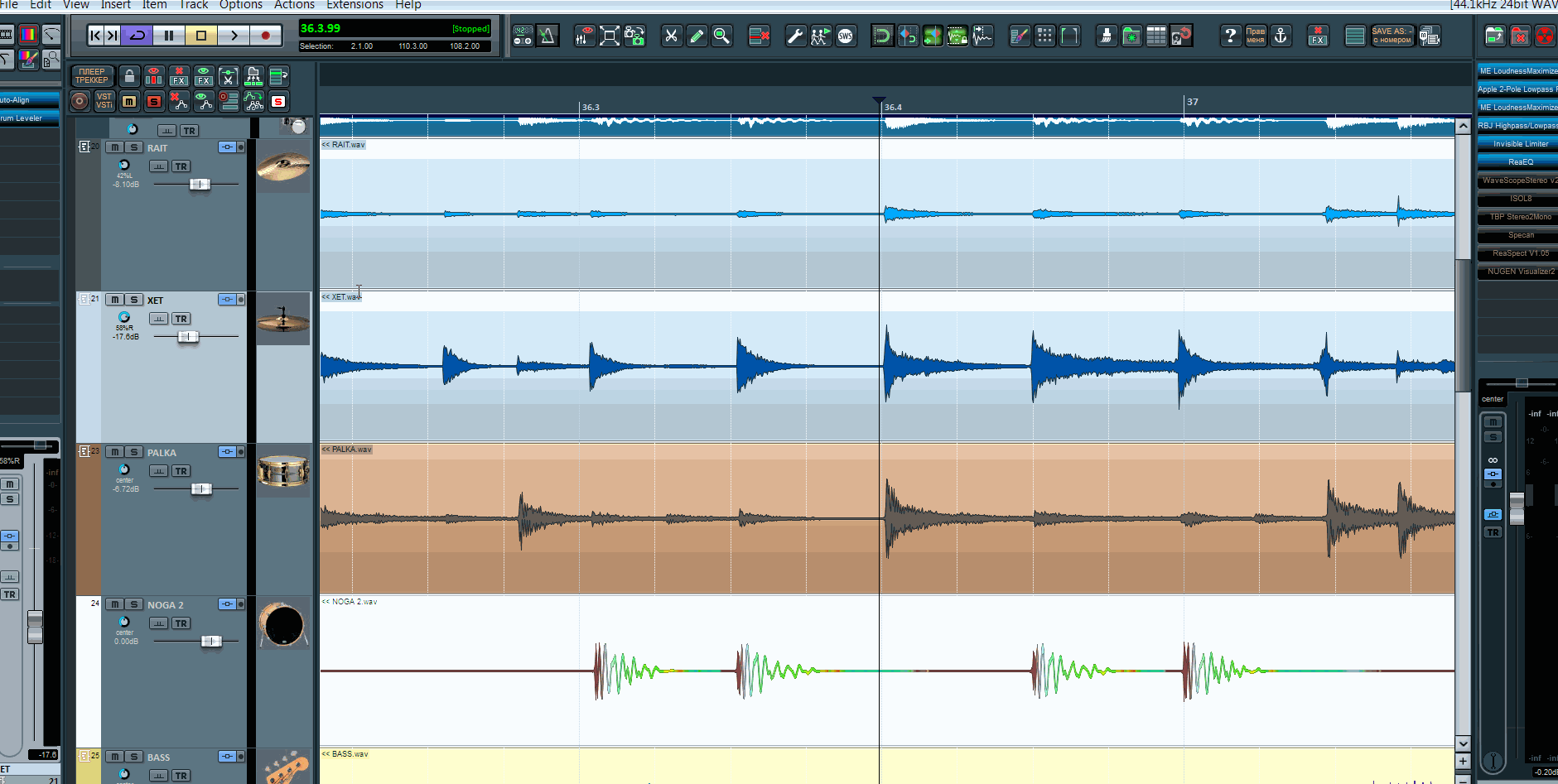Adjust the NOGA 2 track volume fader
The width and height of the screenshot is (1558, 784).
point(211,641)
